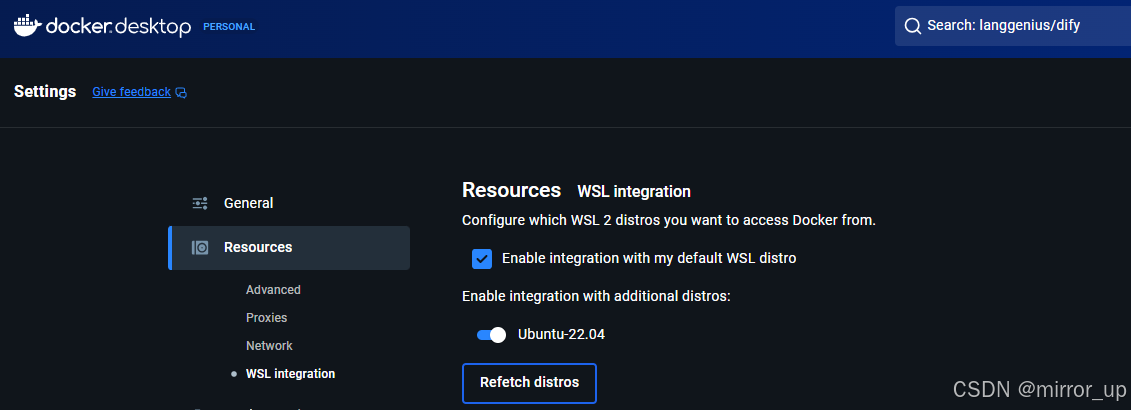Click 'Configure which WSL 2 distros' description

click(669, 220)
